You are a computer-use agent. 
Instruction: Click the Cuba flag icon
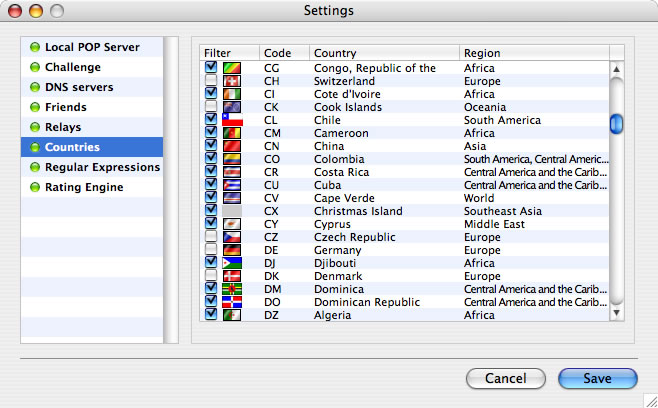coord(231,185)
